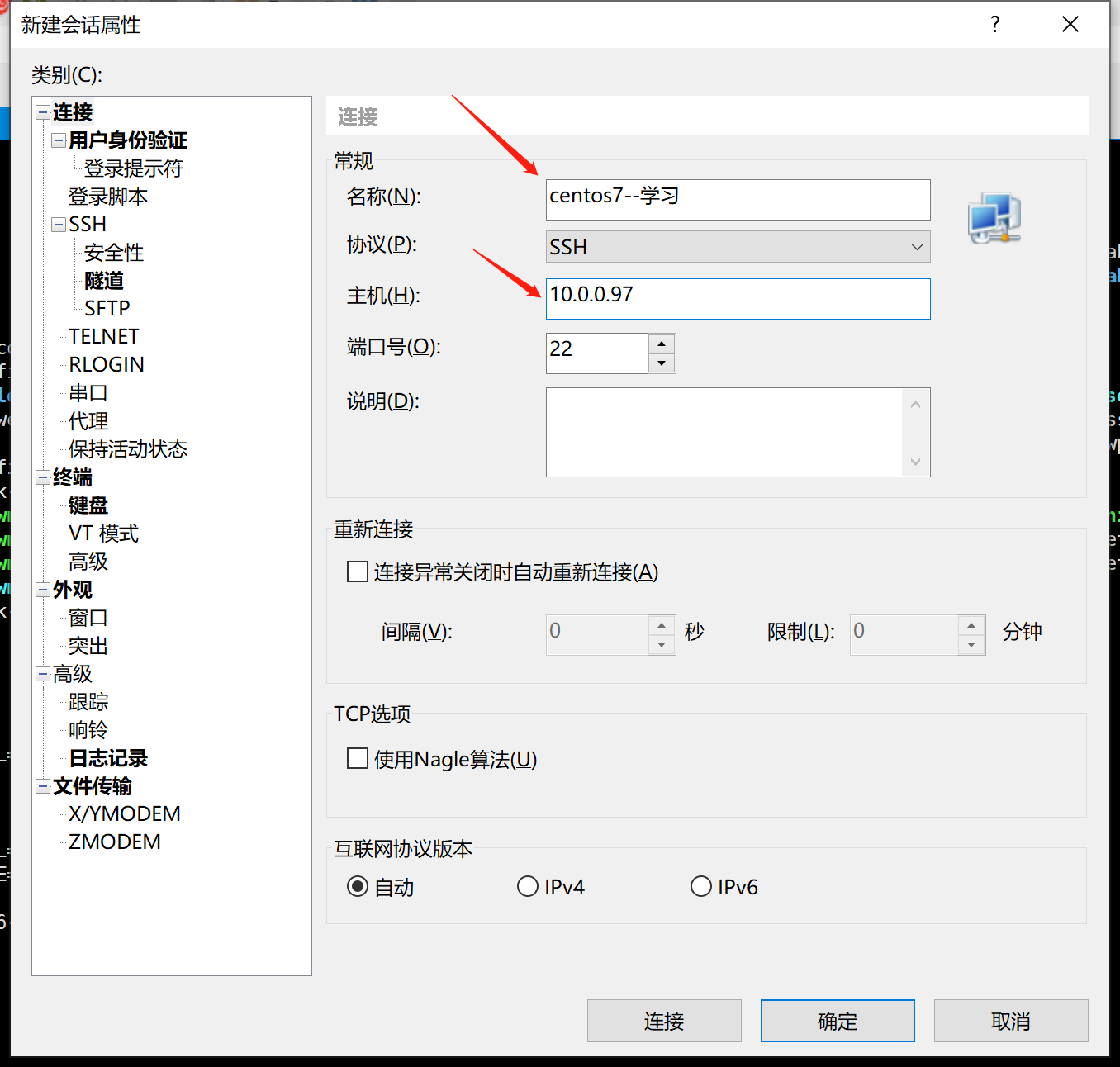Screen dimensions: 1120x1067
Task: Select the ZMODEM file transfer settings
Action: tap(115, 841)
